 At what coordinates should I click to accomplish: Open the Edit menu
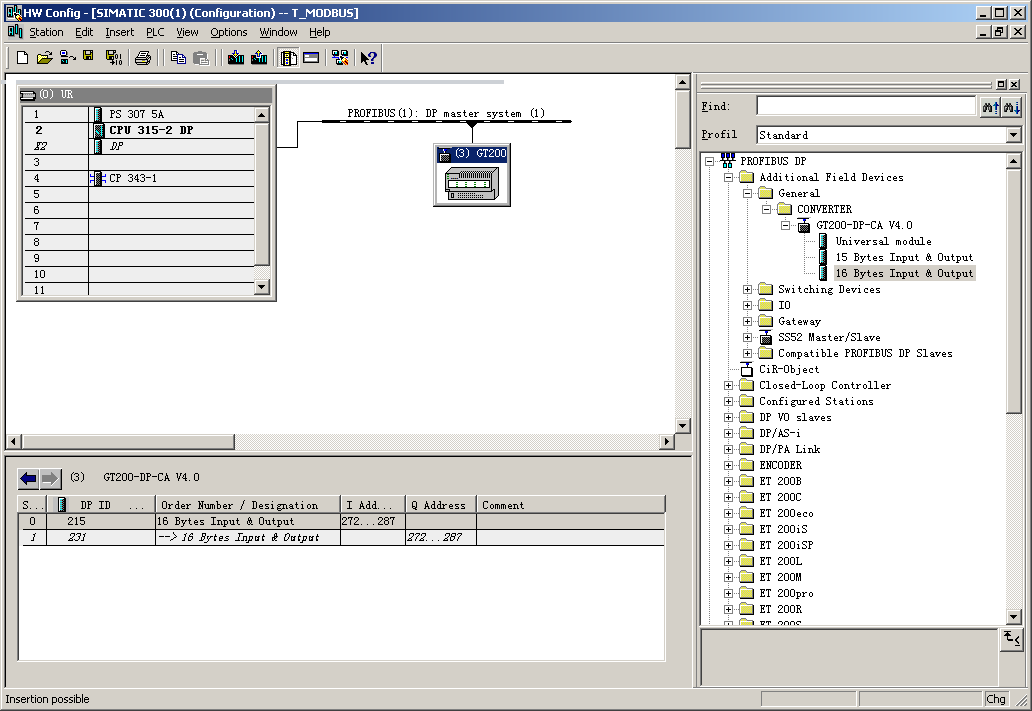pyautogui.click(x=84, y=32)
